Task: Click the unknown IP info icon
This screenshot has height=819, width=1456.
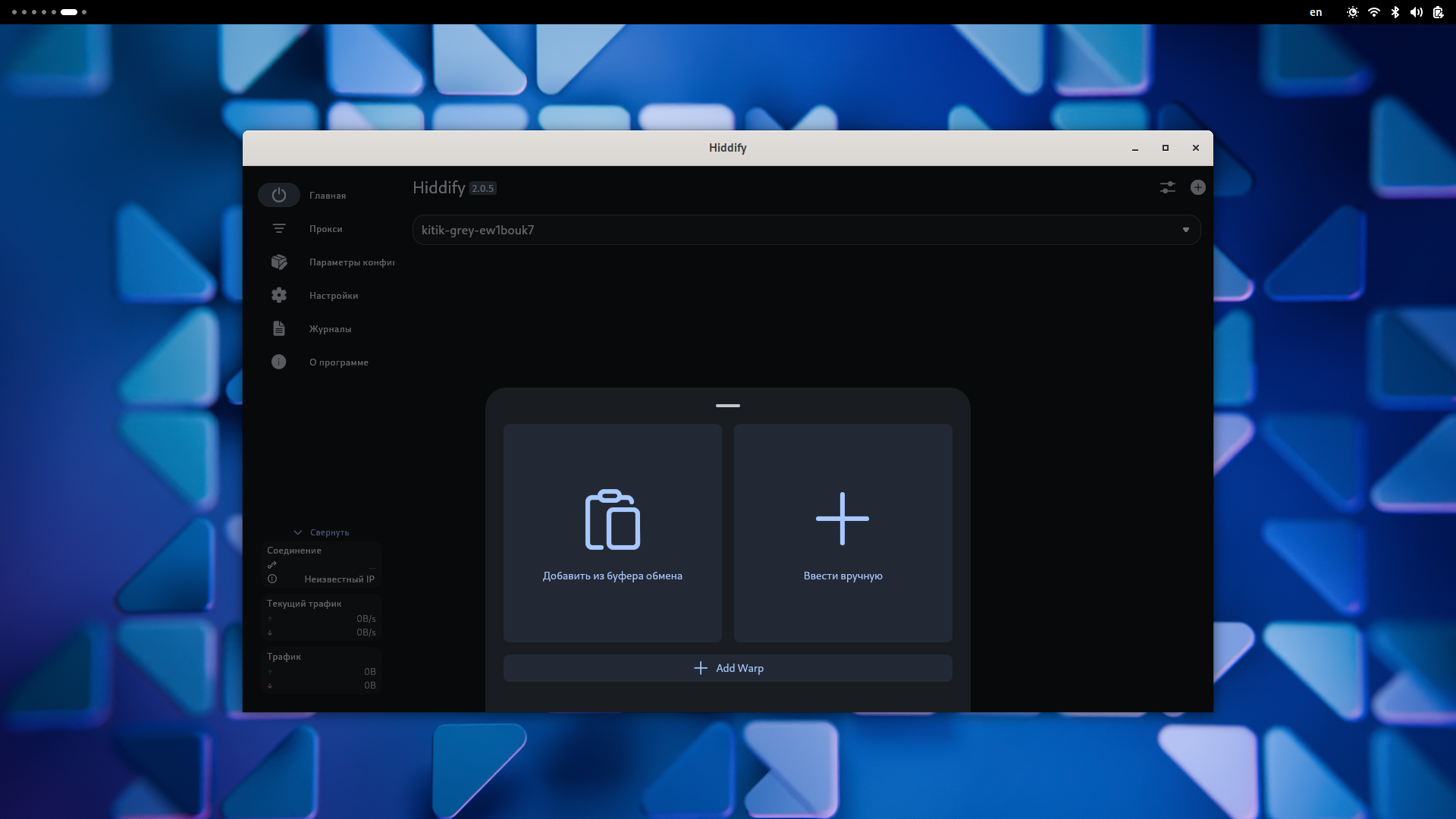Action: pos(272,579)
